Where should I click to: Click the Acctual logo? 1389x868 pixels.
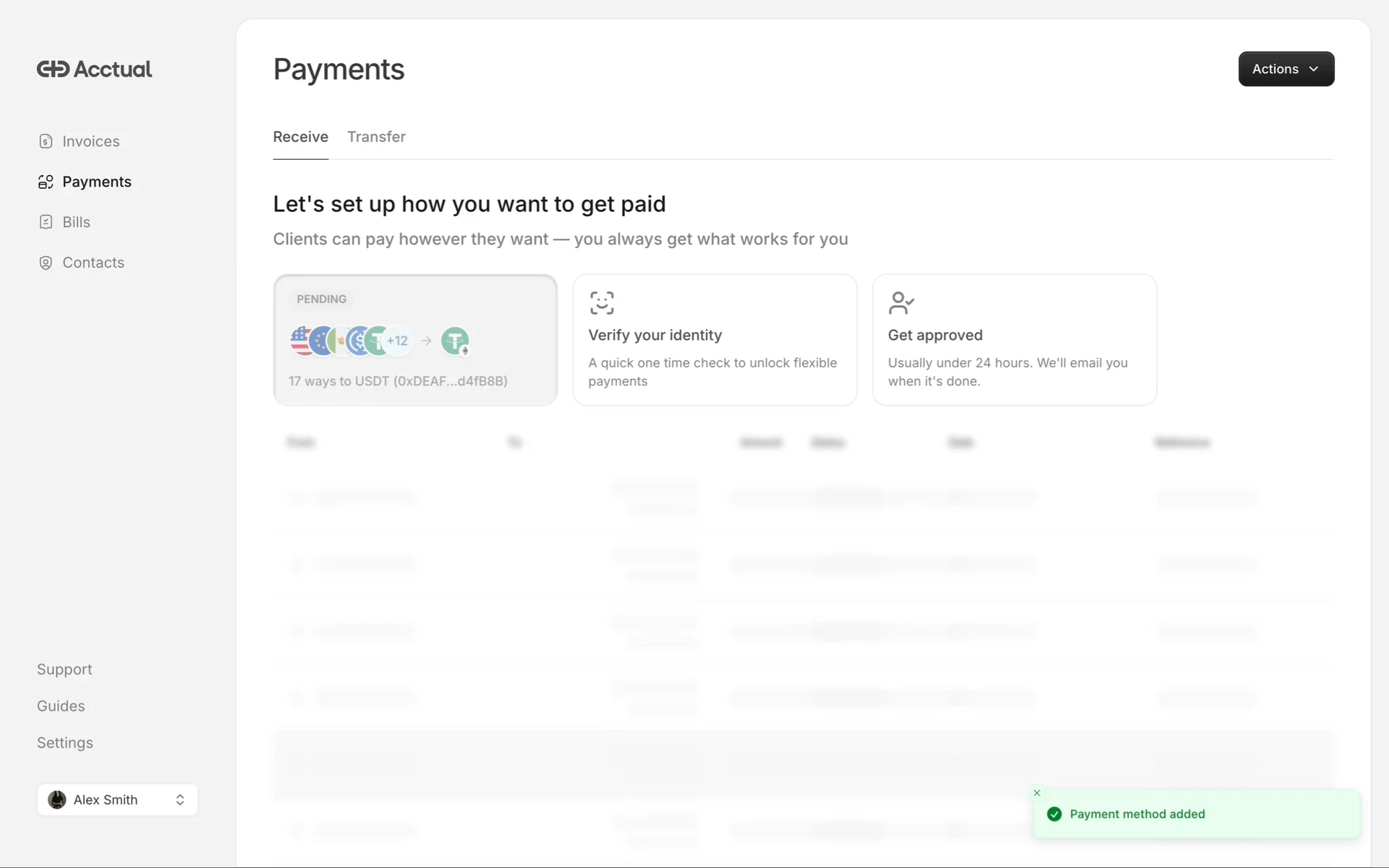click(94, 69)
